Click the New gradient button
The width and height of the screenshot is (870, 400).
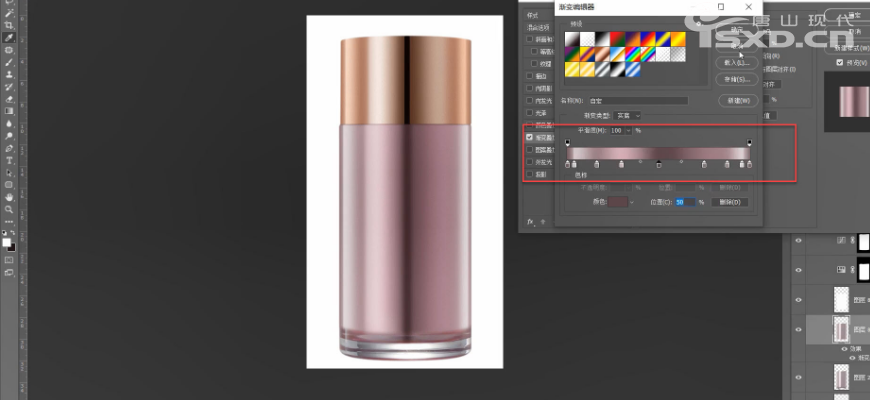[736, 101]
